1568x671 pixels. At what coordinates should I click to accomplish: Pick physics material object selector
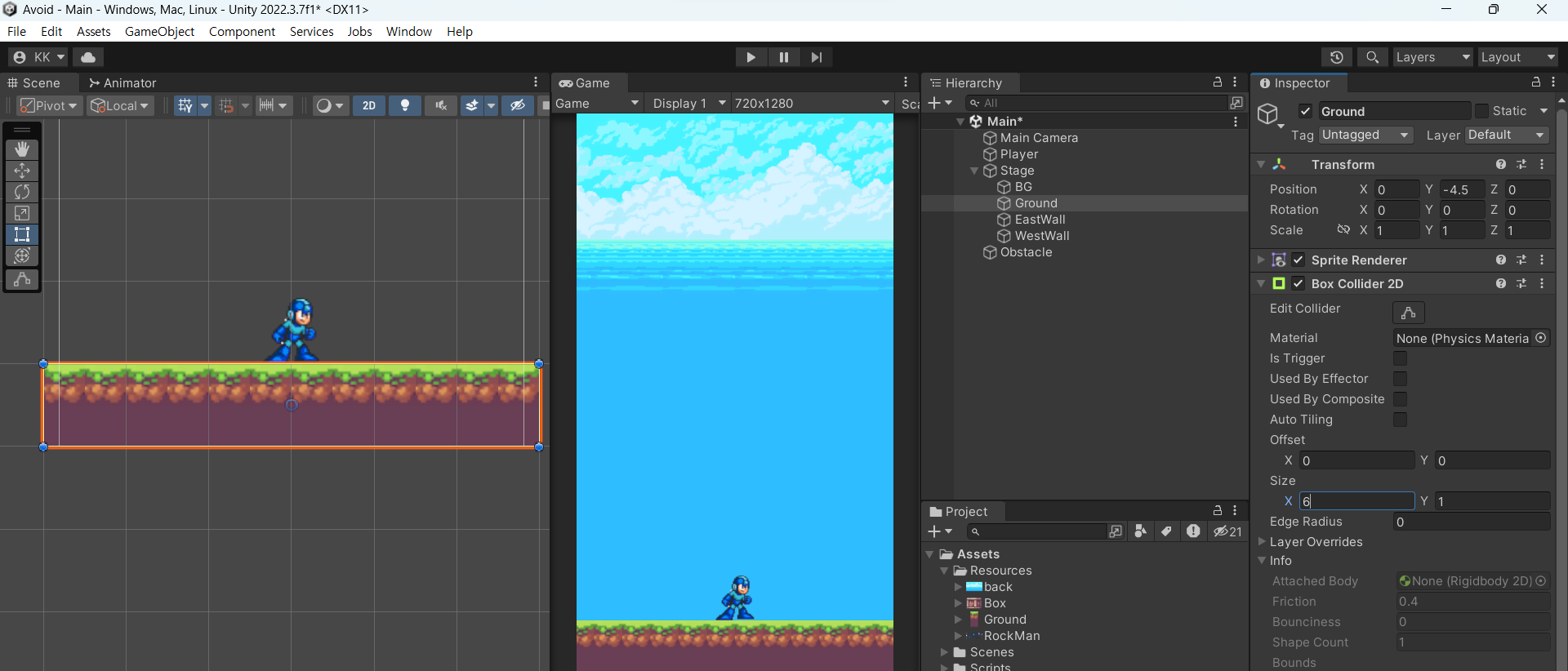pos(1541,338)
